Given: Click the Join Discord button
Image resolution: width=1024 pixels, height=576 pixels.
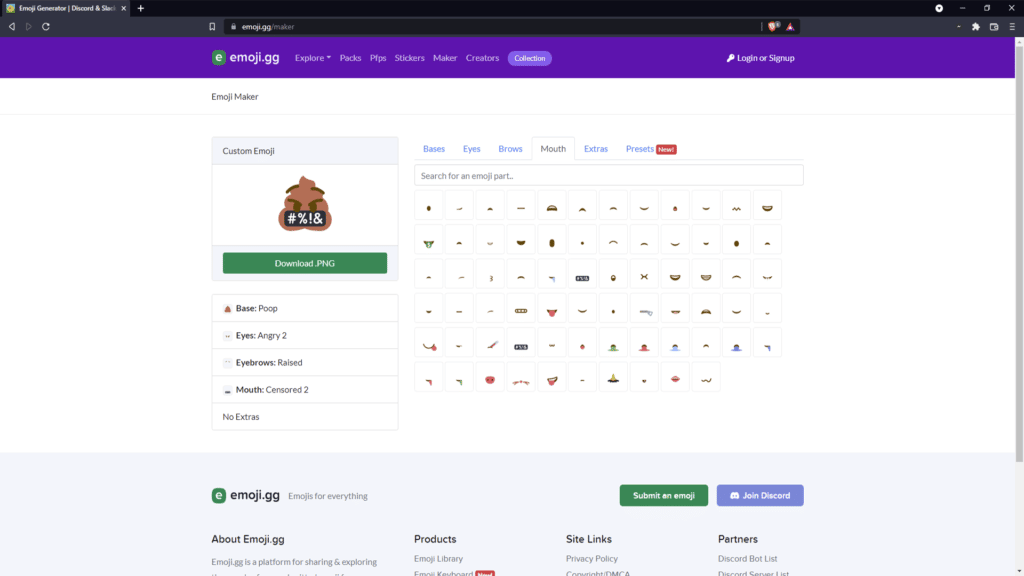Looking at the screenshot, I should coord(760,495).
